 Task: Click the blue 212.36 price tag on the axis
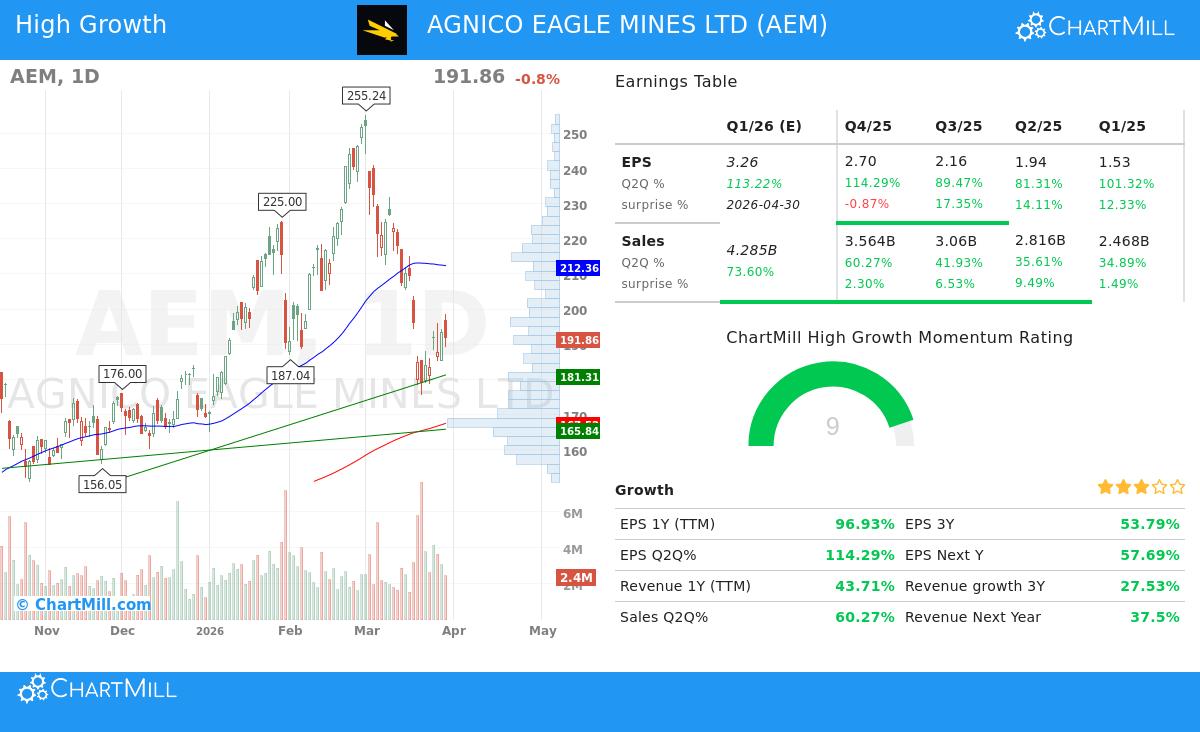click(579, 268)
